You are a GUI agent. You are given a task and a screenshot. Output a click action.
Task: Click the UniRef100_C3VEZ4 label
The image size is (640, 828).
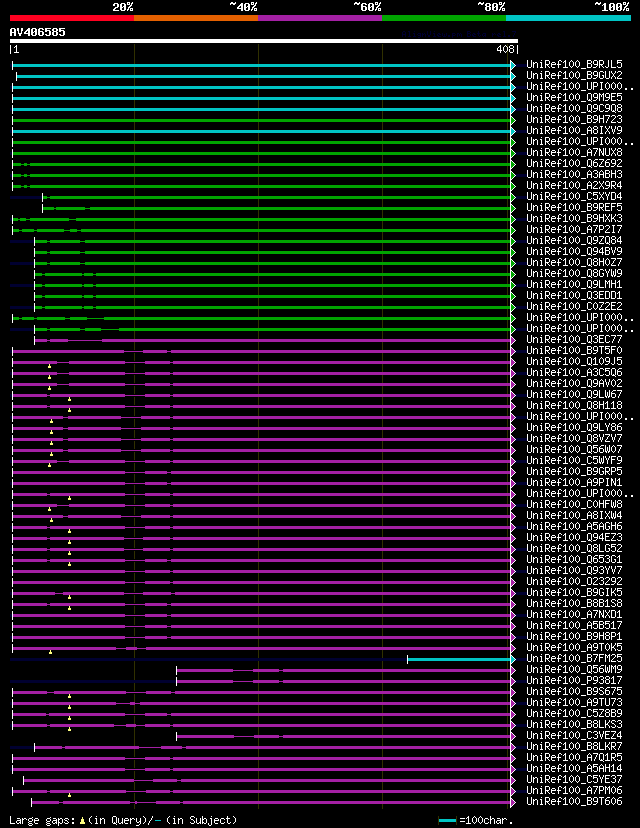tap(574, 736)
